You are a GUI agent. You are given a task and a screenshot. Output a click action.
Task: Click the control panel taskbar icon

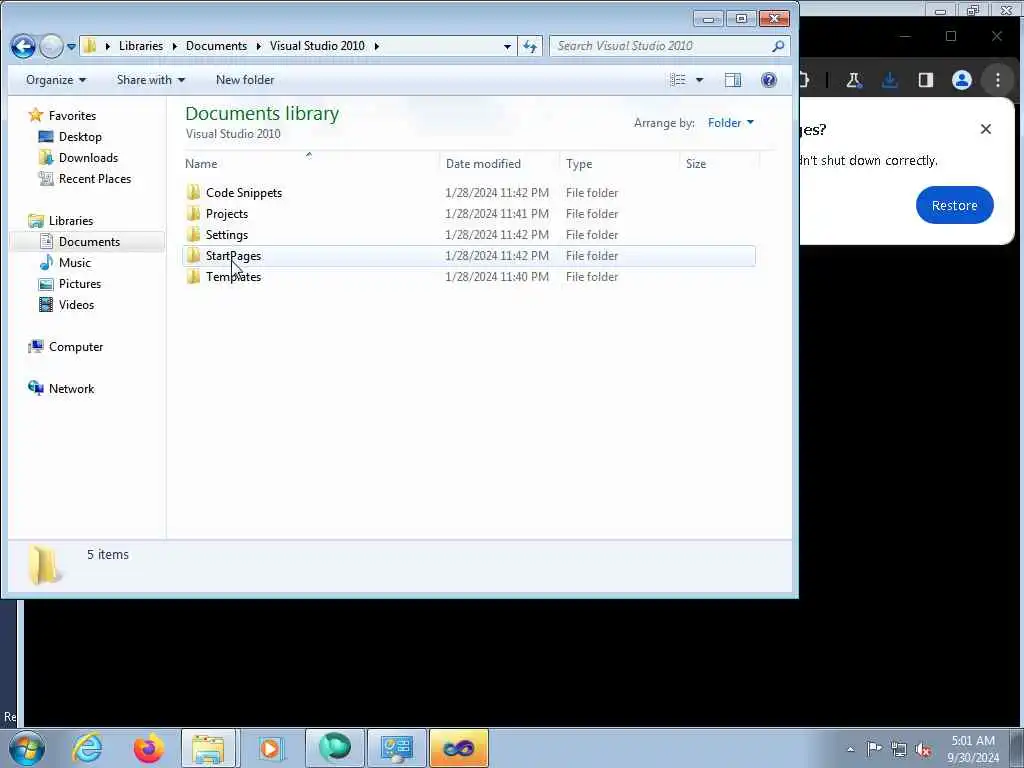pyautogui.click(x=396, y=748)
